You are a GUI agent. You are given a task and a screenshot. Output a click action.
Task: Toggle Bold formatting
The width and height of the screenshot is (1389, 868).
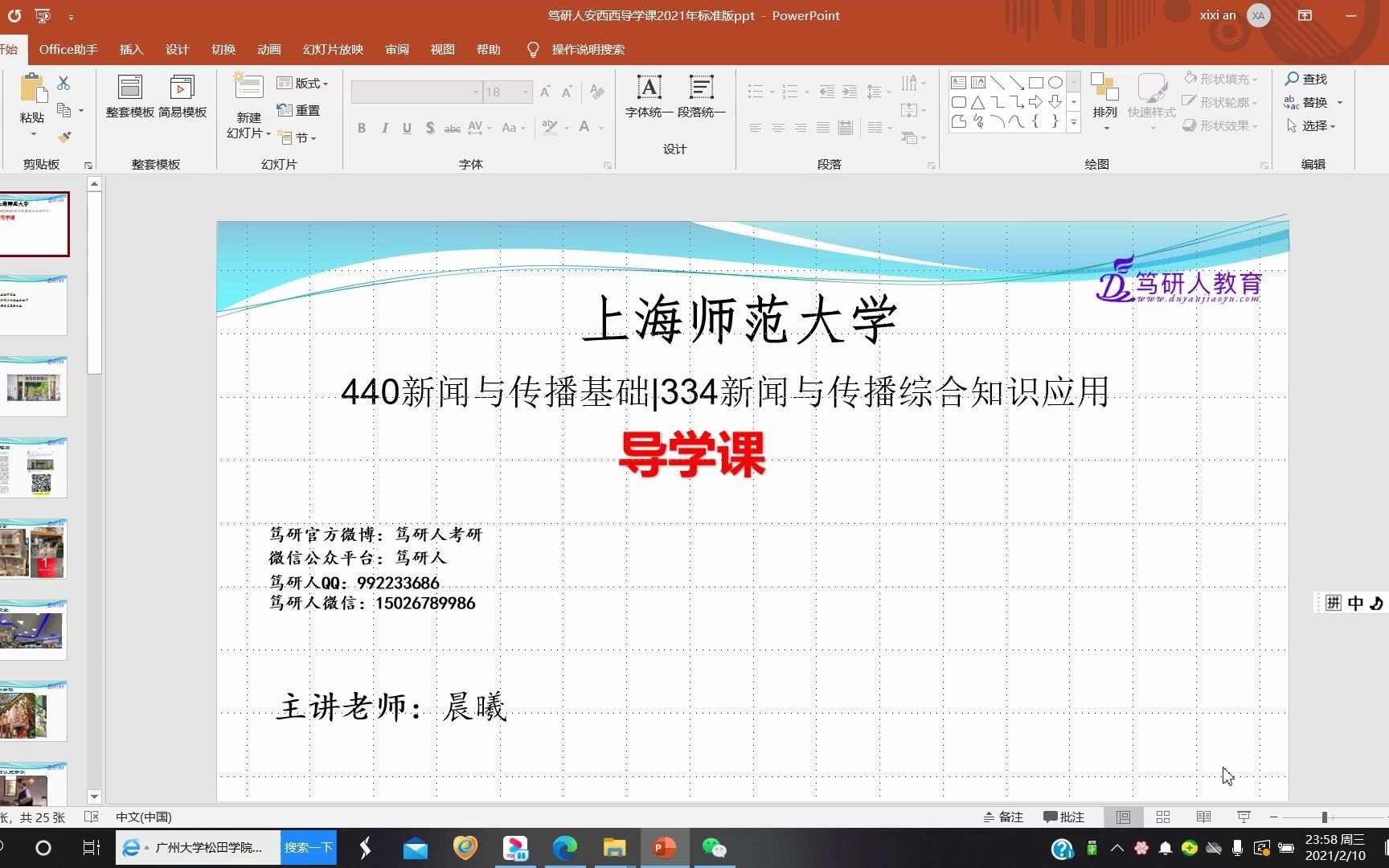(x=362, y=128)
